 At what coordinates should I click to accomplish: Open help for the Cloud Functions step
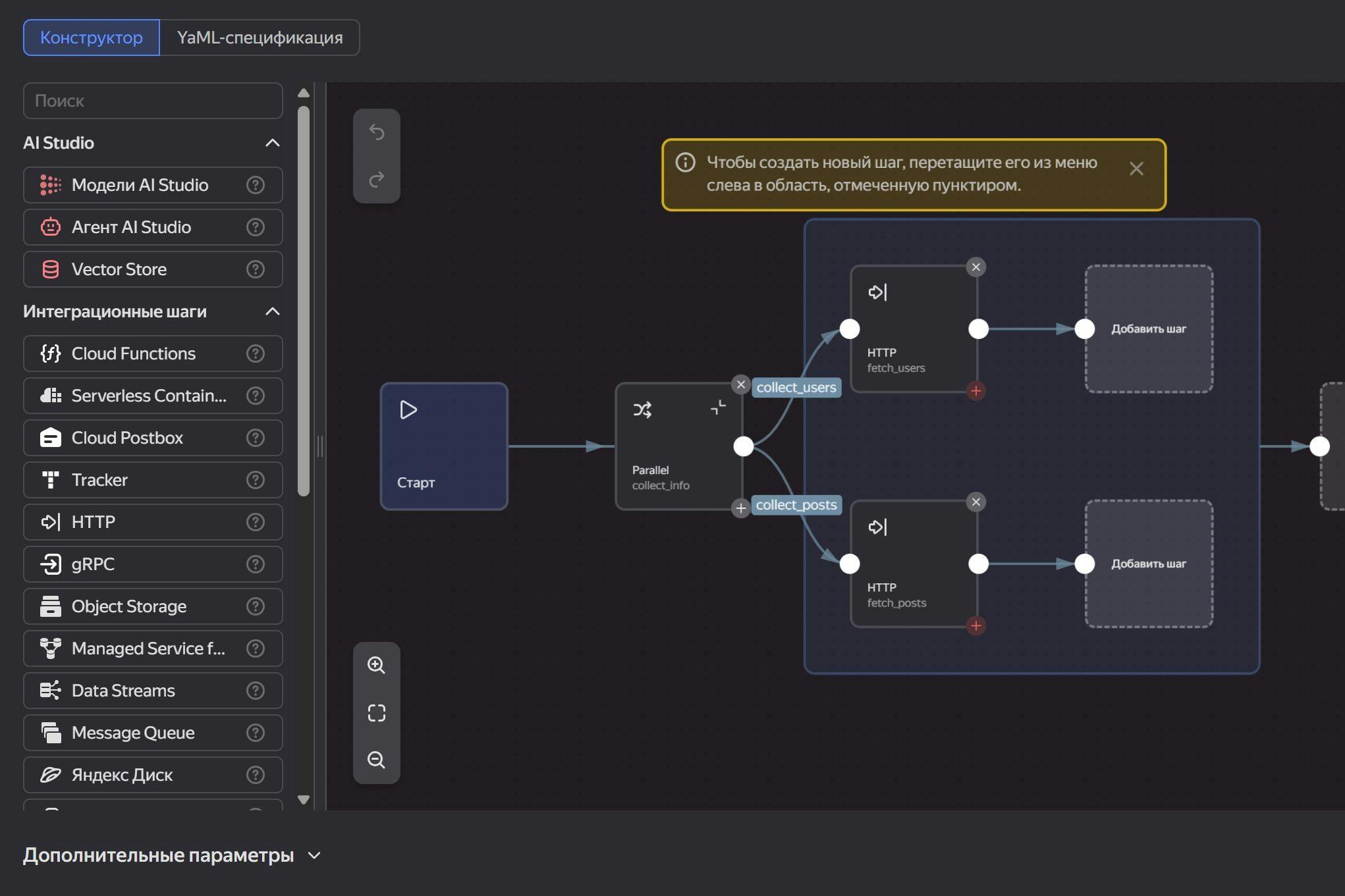click(255, 354)
